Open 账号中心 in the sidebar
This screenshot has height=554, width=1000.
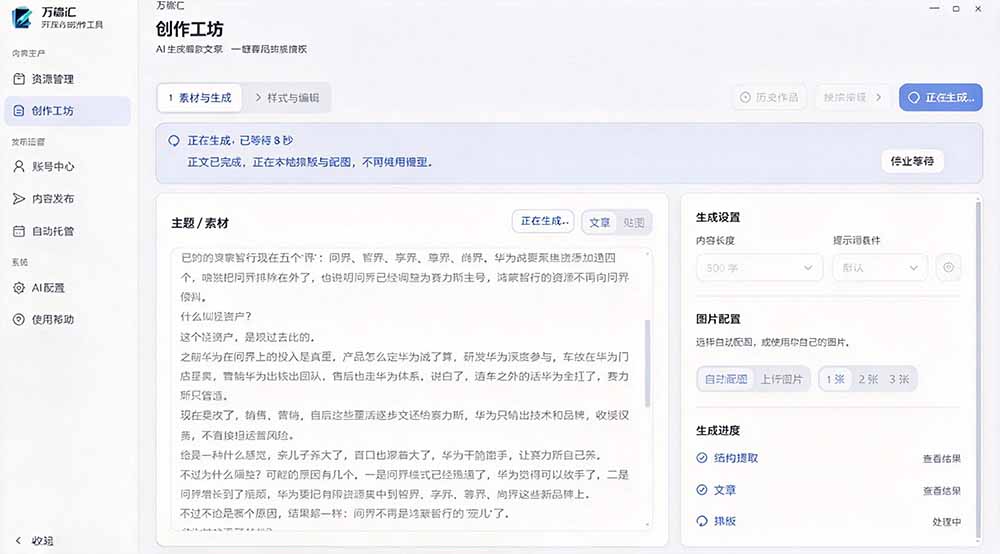67,166
